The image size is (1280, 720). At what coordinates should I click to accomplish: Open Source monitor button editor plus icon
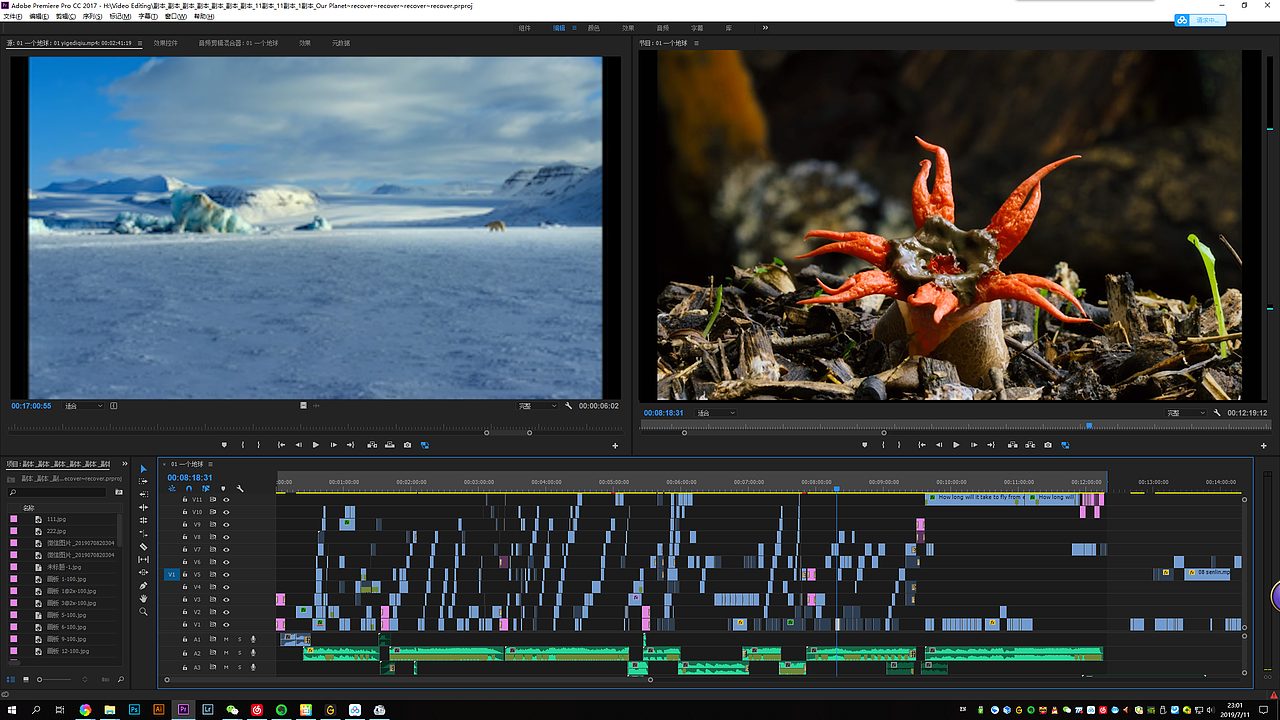point(615,445)
